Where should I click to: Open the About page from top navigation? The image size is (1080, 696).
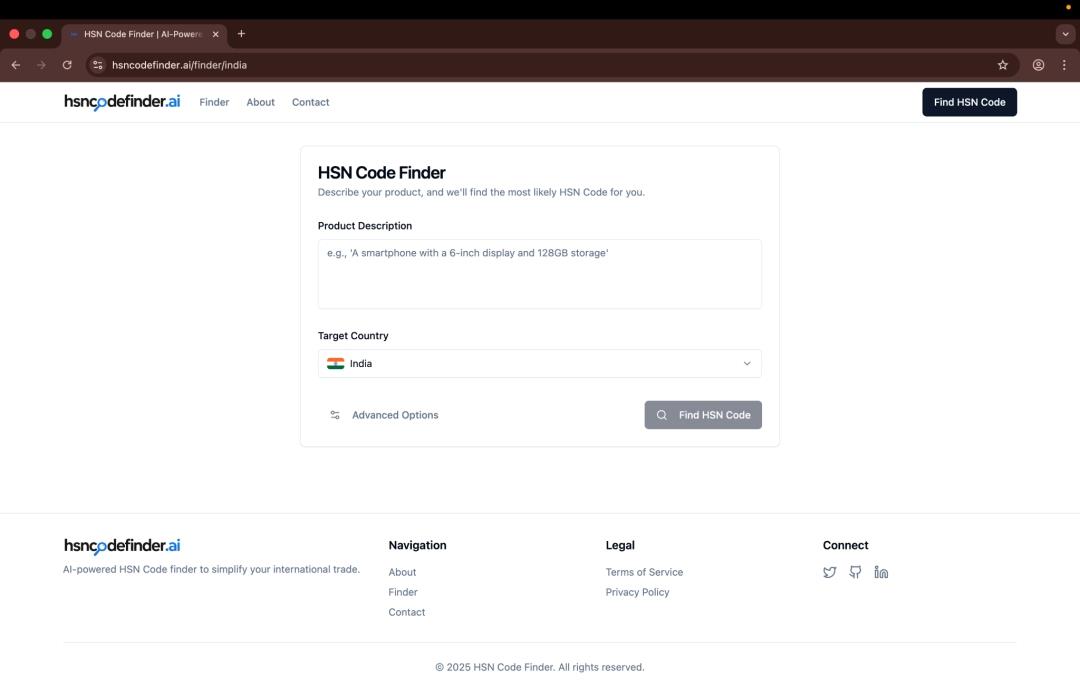260,102
